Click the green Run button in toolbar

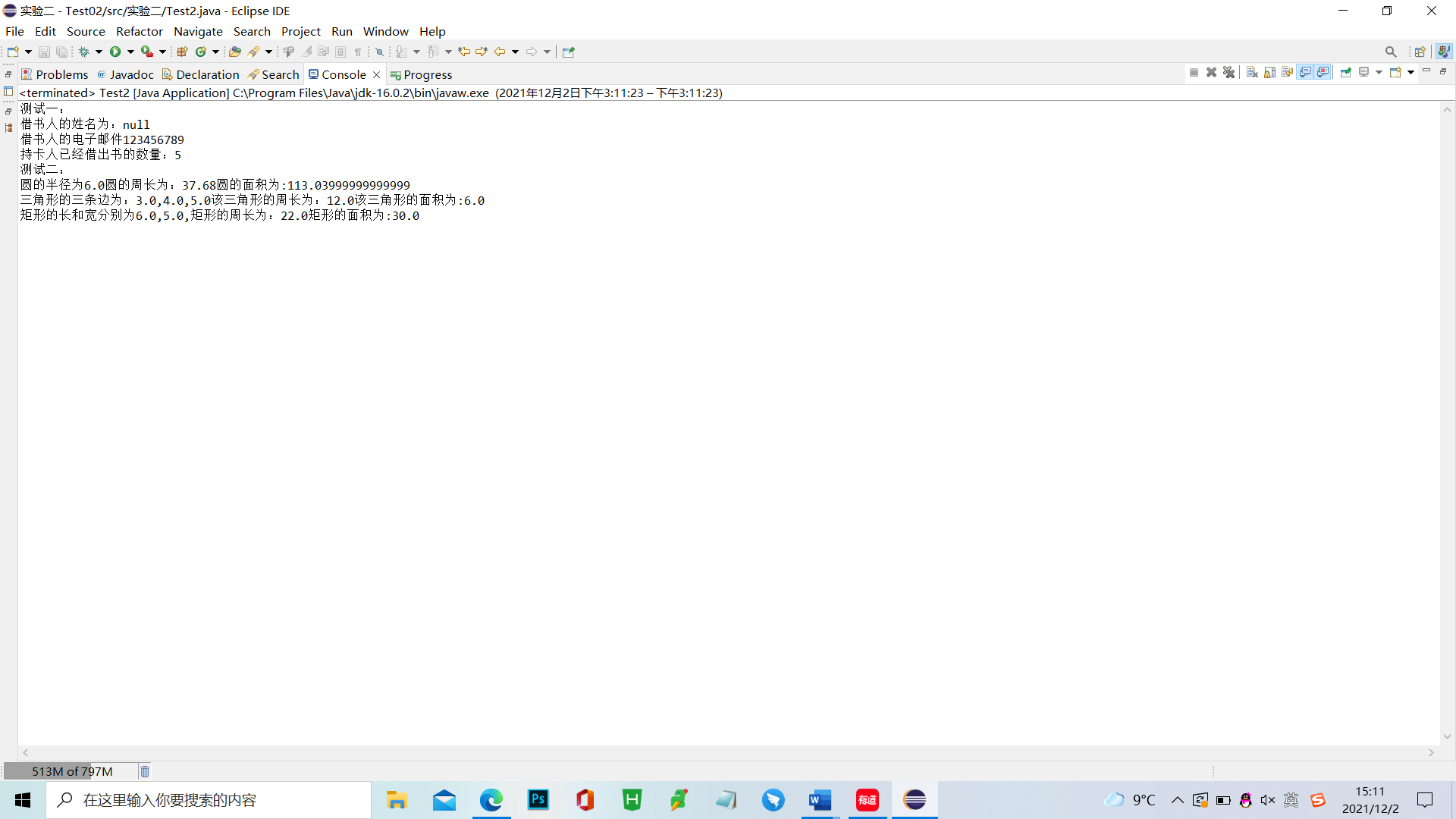click(115, 52)
